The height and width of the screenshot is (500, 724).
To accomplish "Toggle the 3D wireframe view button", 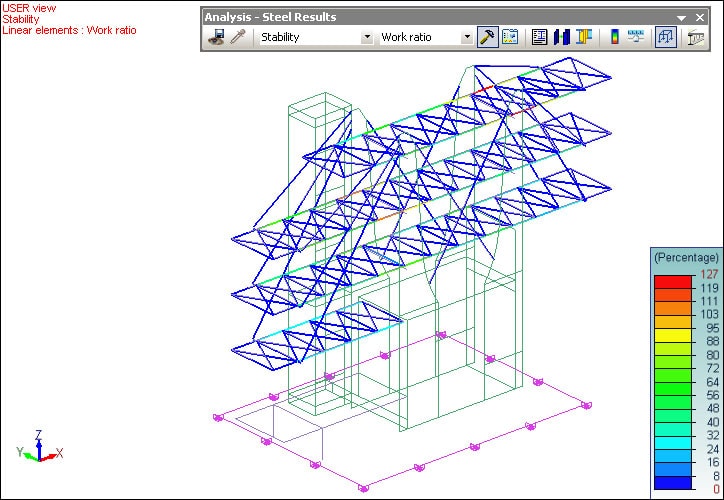I will click(x=665, y=37).
